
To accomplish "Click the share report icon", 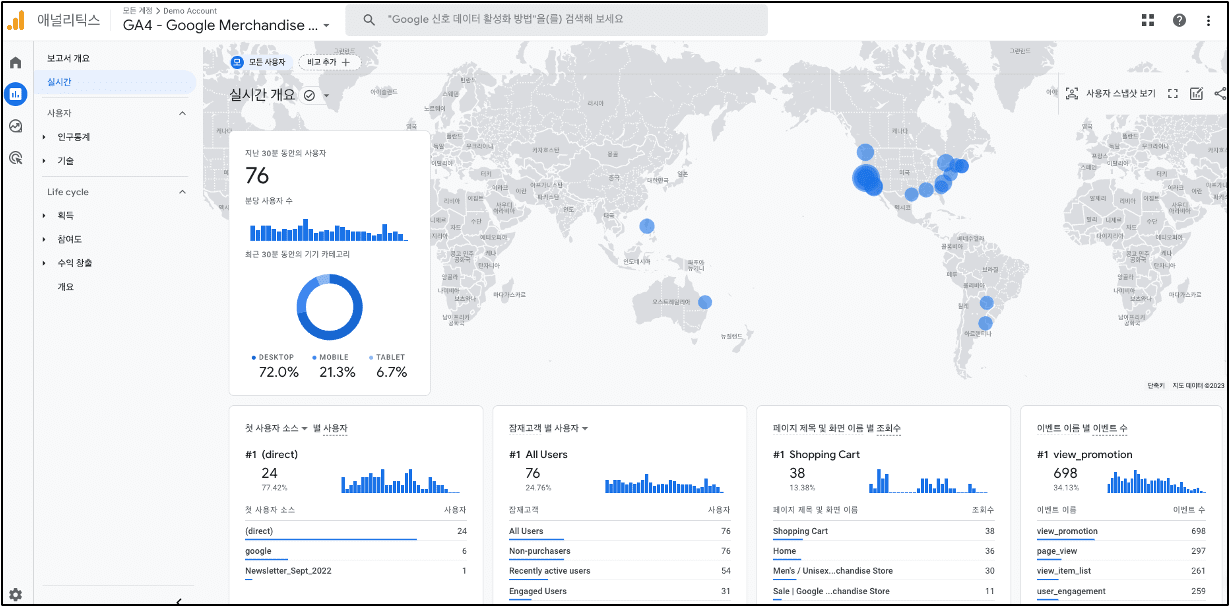I will 1220,94.
